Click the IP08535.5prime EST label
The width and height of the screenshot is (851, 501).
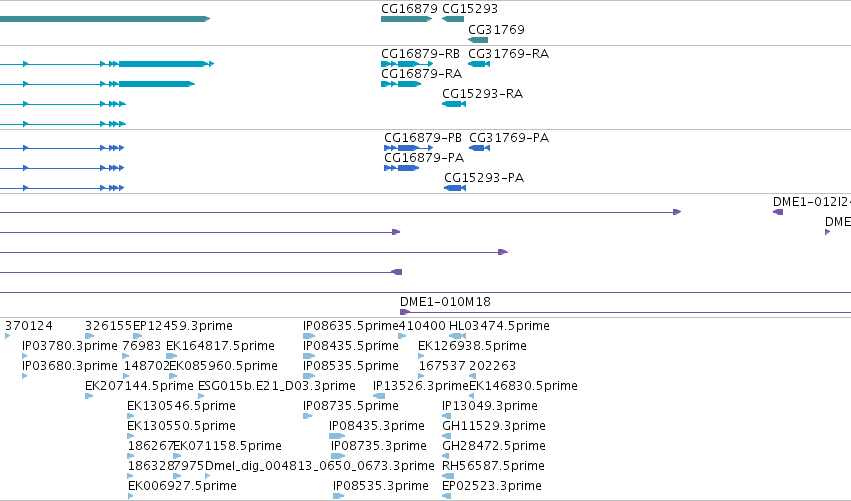pyautogui.click(x=351, y=366)
